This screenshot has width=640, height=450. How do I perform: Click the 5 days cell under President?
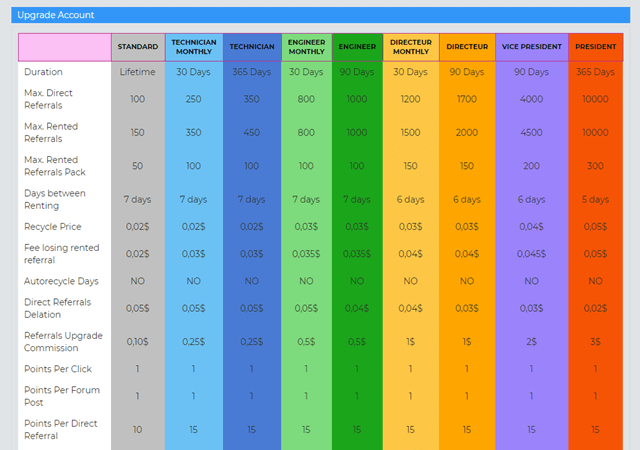pyautogui.click(x=595, y=200)
